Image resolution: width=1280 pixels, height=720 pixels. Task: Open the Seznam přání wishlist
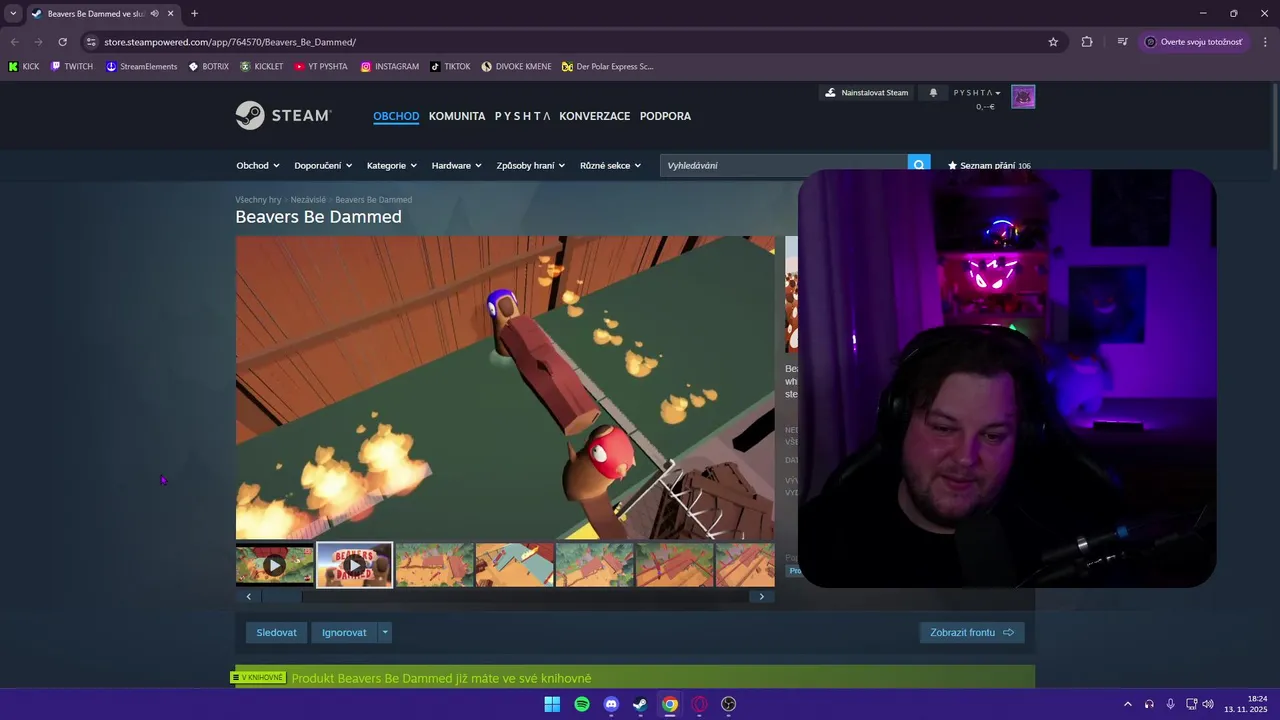click(989, 165)
